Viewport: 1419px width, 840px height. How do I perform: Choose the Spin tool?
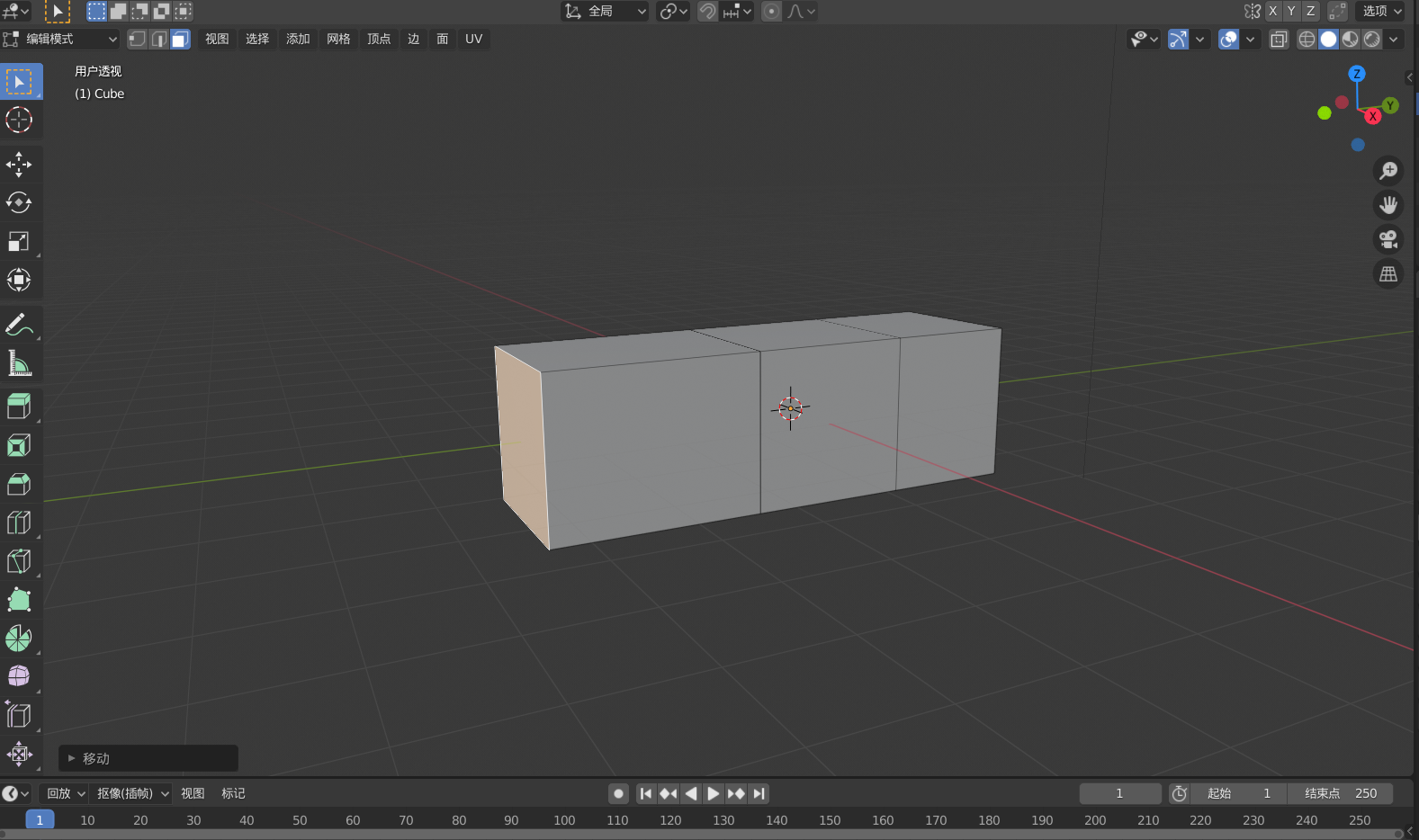tap(20, 639)
